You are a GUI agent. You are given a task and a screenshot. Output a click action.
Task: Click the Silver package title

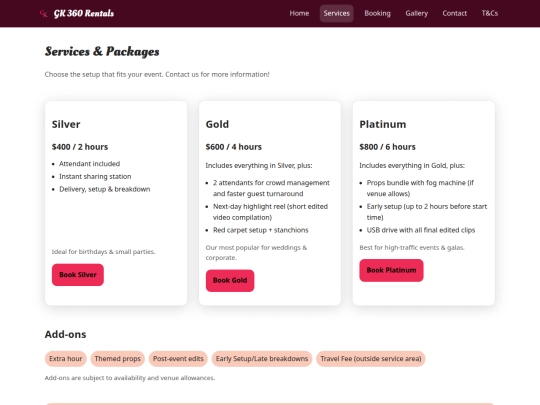[x=66, y=124]
